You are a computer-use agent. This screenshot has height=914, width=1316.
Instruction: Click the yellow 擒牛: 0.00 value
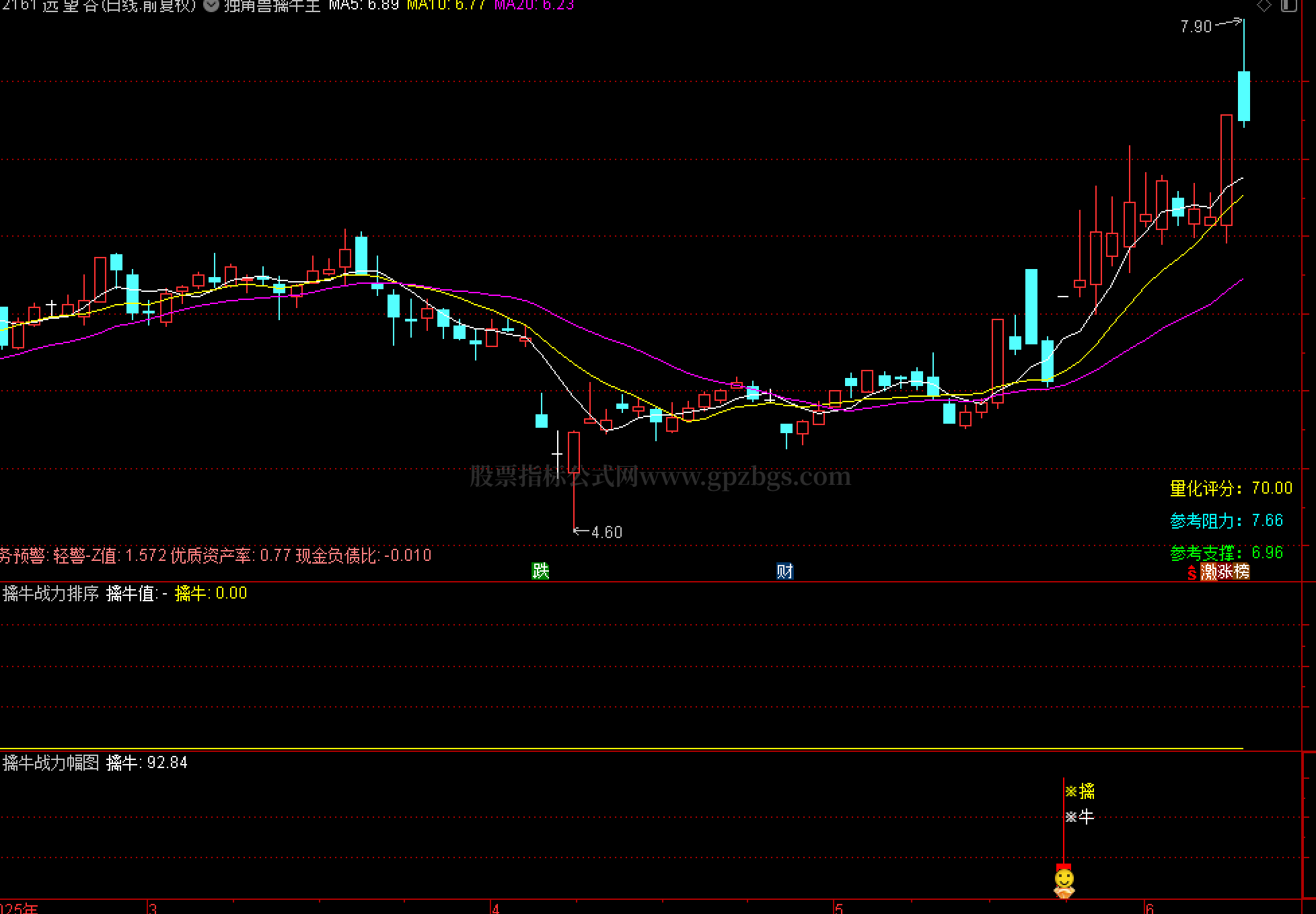pyautogui.click(x=211, y=593)
